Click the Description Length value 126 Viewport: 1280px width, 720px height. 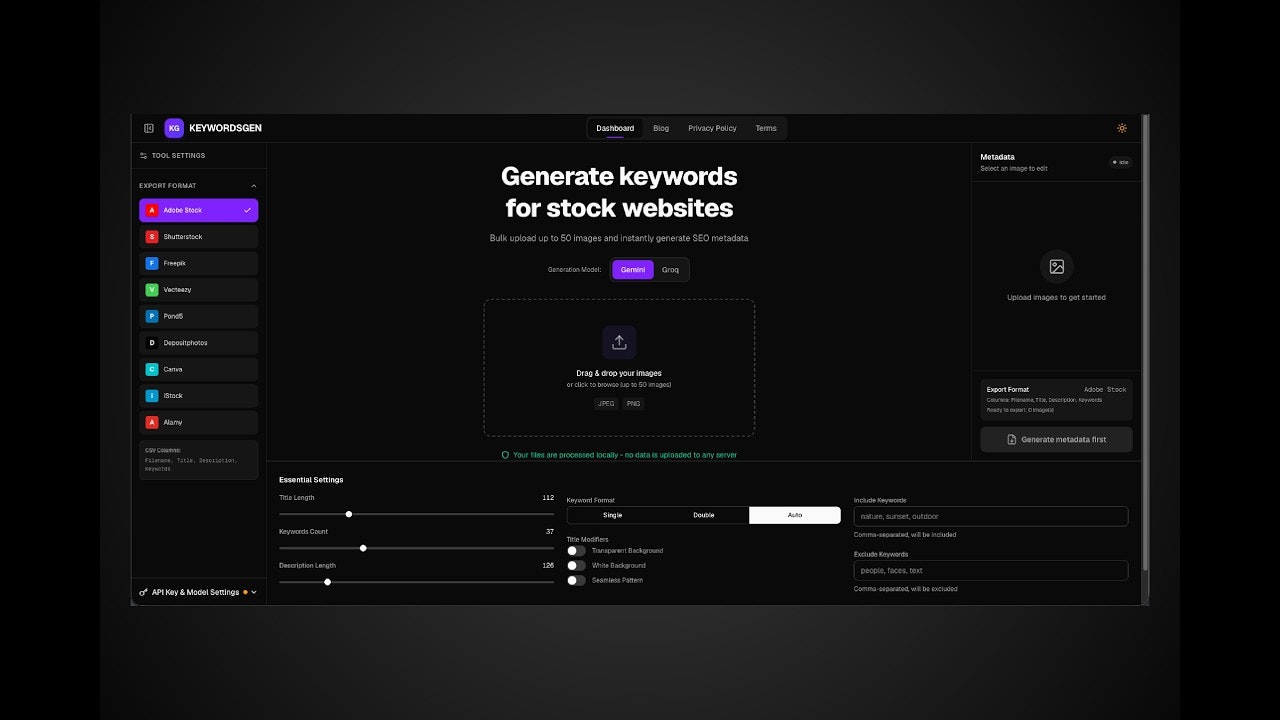548,566
